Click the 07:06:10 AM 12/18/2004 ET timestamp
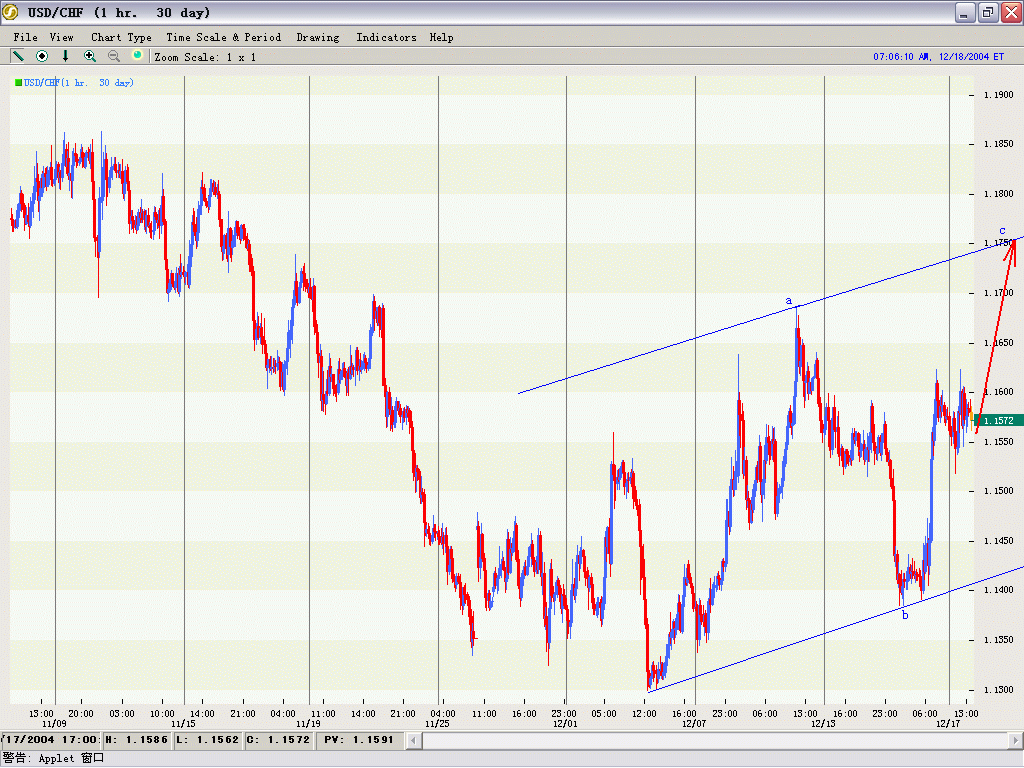The height and width of the screenshot is (768, 1024). pos(938,57)
